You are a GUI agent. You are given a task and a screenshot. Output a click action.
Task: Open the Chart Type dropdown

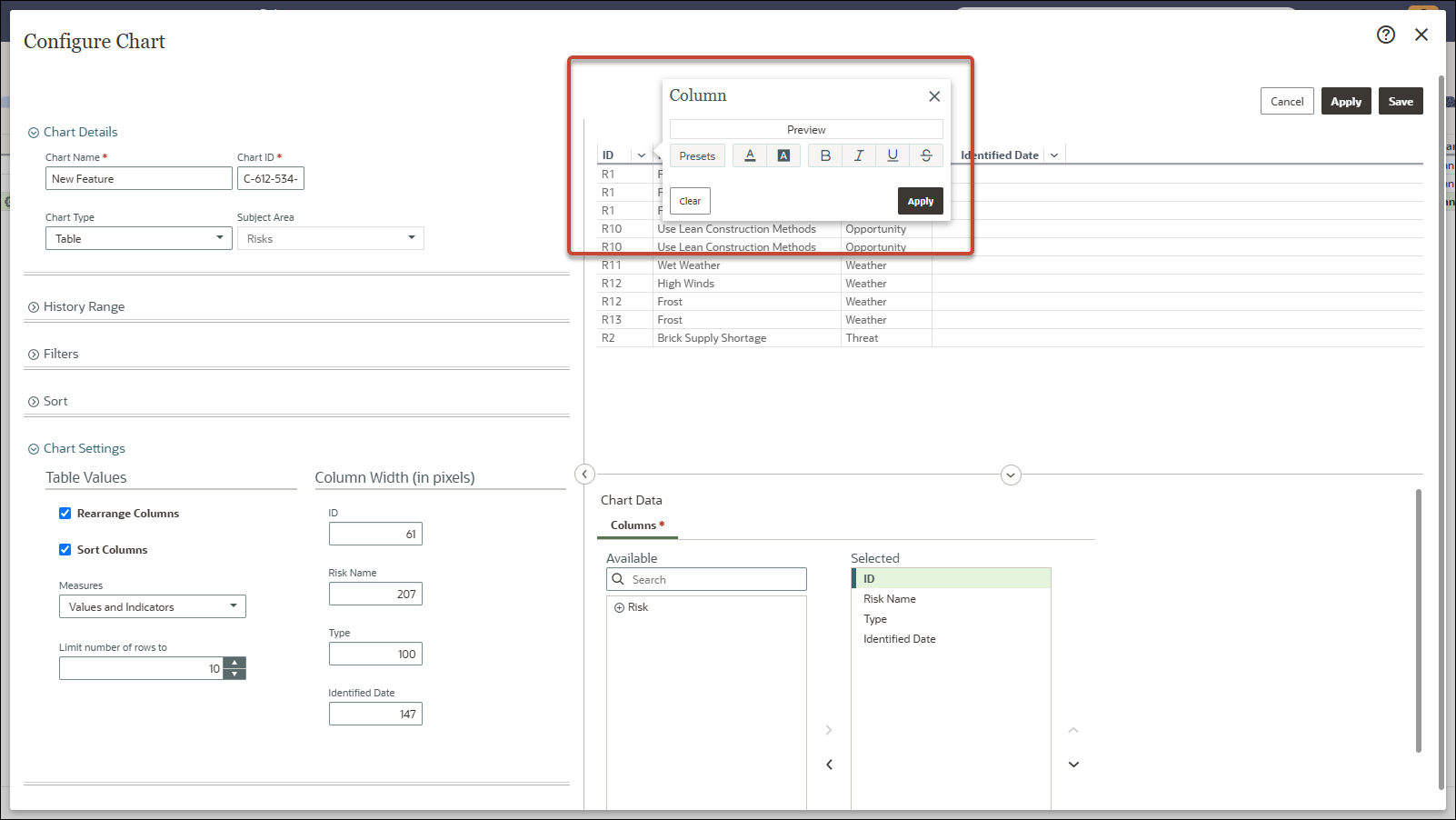coord(139,238)
